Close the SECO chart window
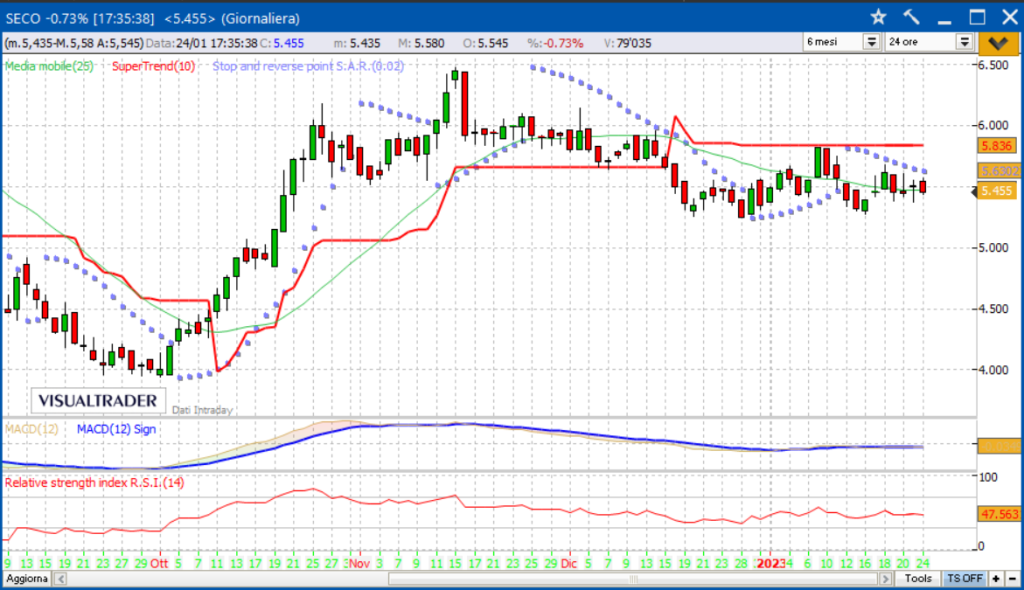The width and height of the screenshot is (1024, 590). coord(1010,17)
